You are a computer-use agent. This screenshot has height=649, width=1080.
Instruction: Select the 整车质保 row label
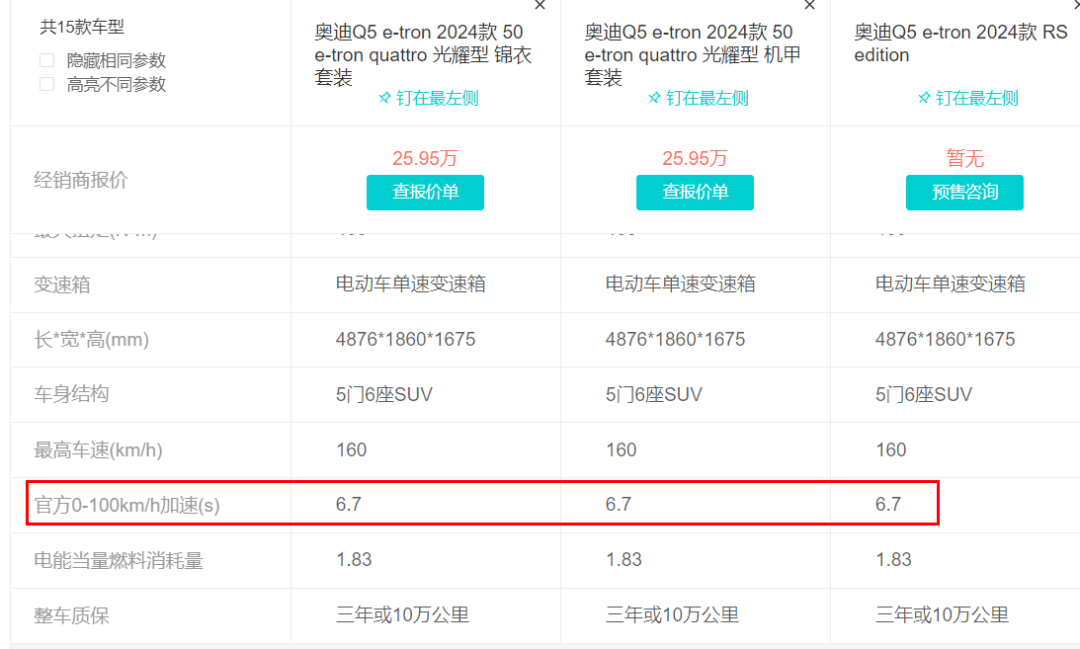pyautogui.click(x=71, y=615)
